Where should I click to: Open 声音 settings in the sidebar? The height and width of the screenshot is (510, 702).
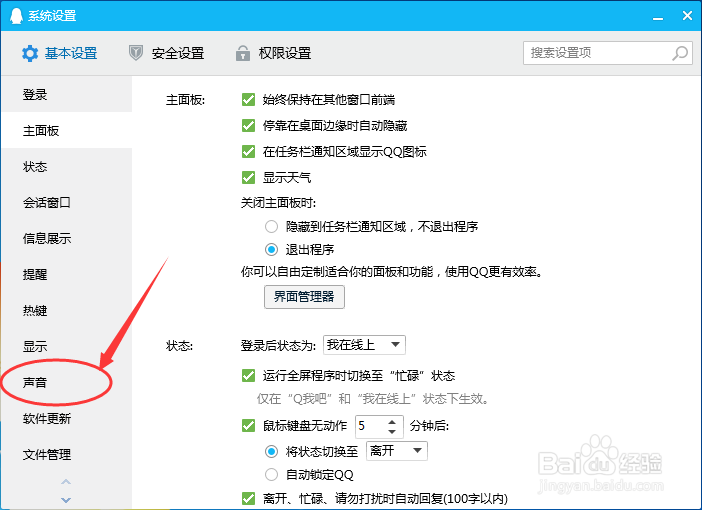coord(67,382)
